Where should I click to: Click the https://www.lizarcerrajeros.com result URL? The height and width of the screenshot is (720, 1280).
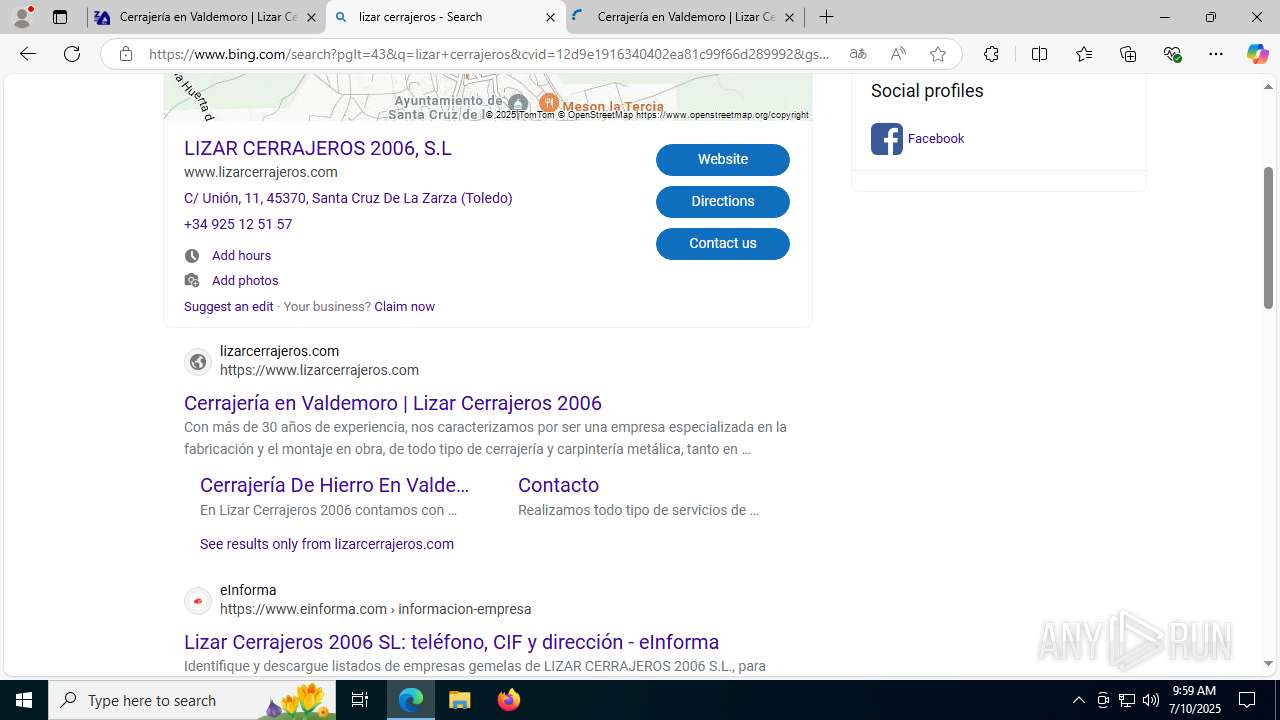tap(319, 370)
